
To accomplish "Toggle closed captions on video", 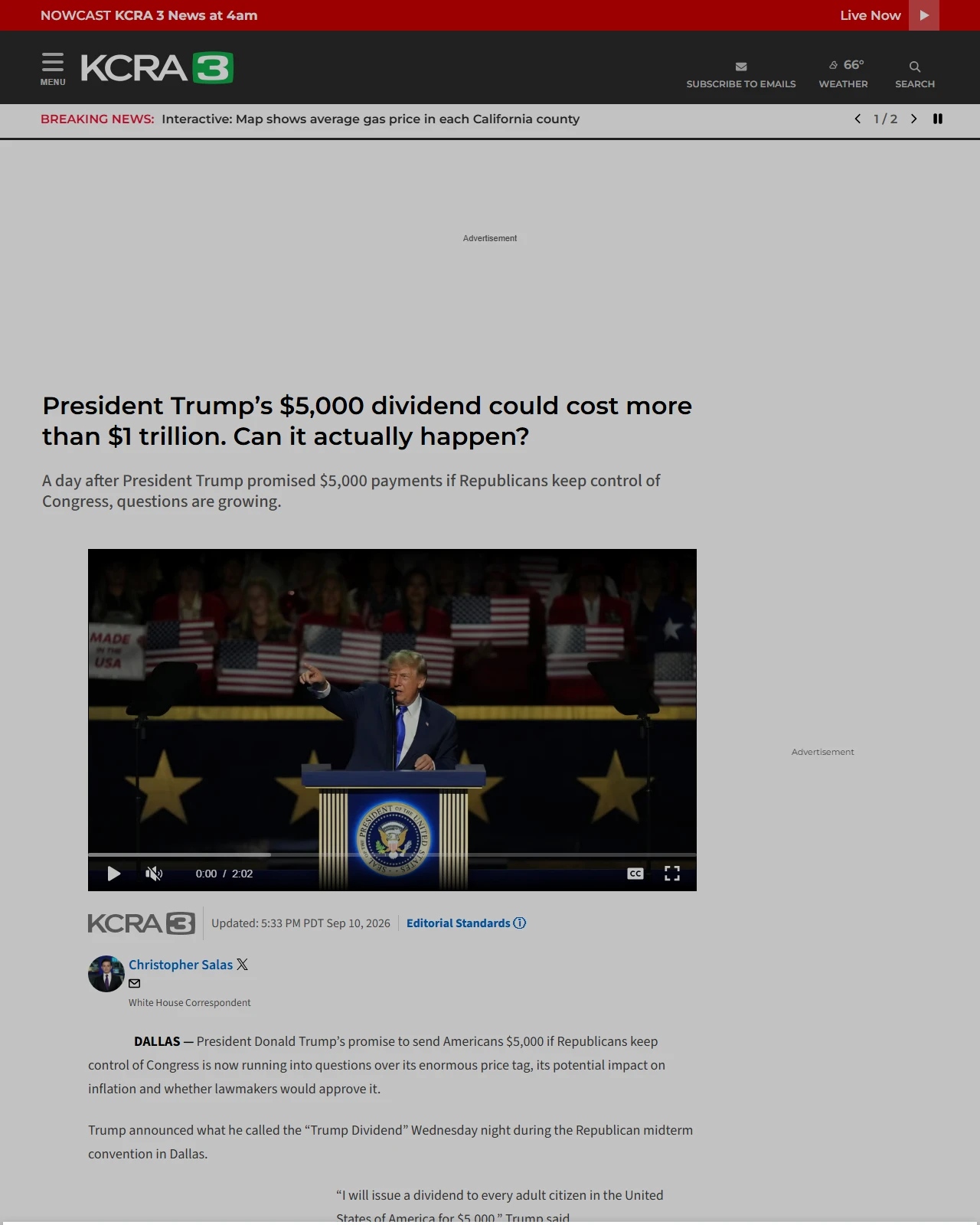I will tap(635, 874).
